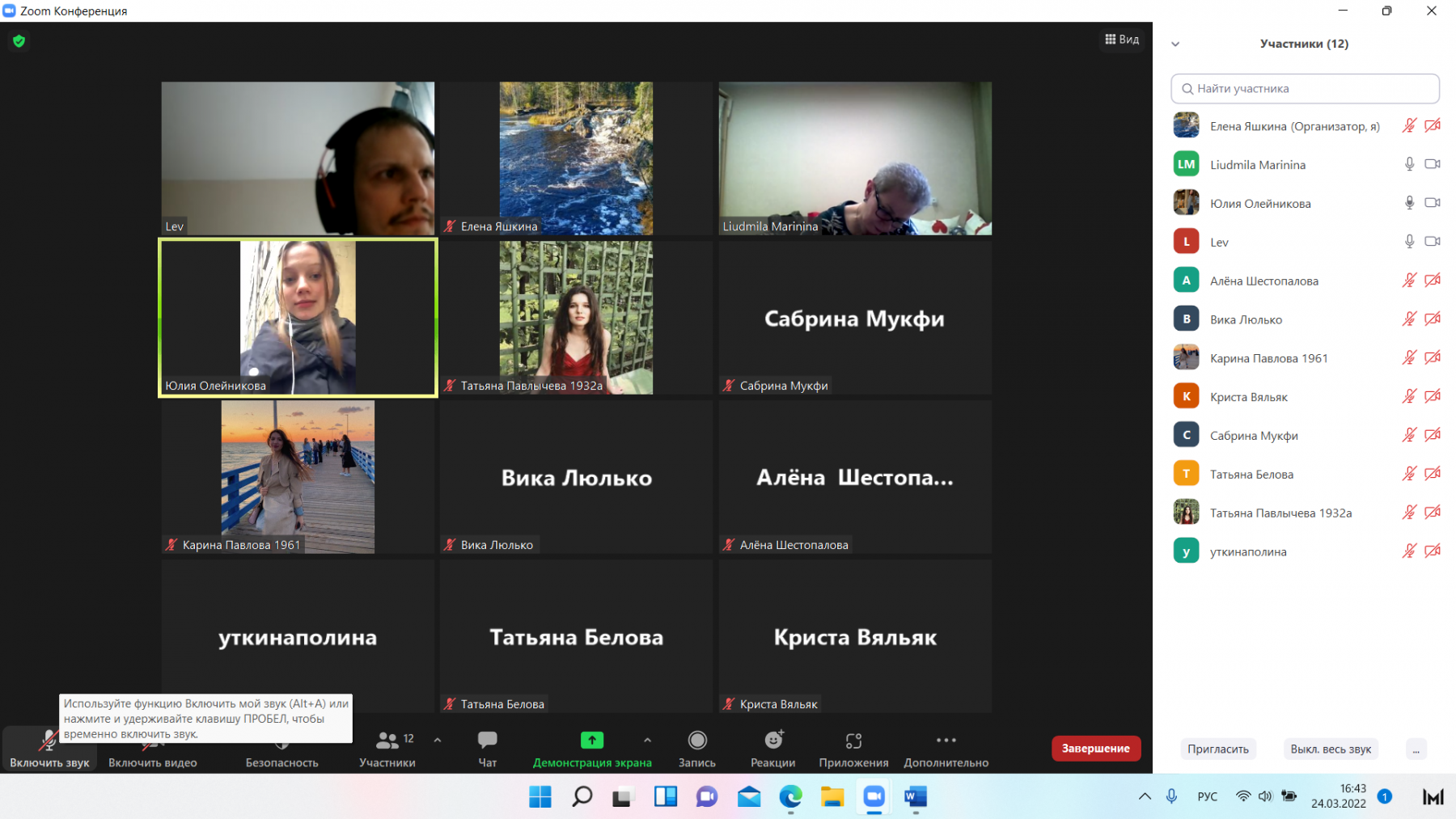The image size is (1456, 819).
Task: Open Windows Start menu
Action: pos(540,797)
